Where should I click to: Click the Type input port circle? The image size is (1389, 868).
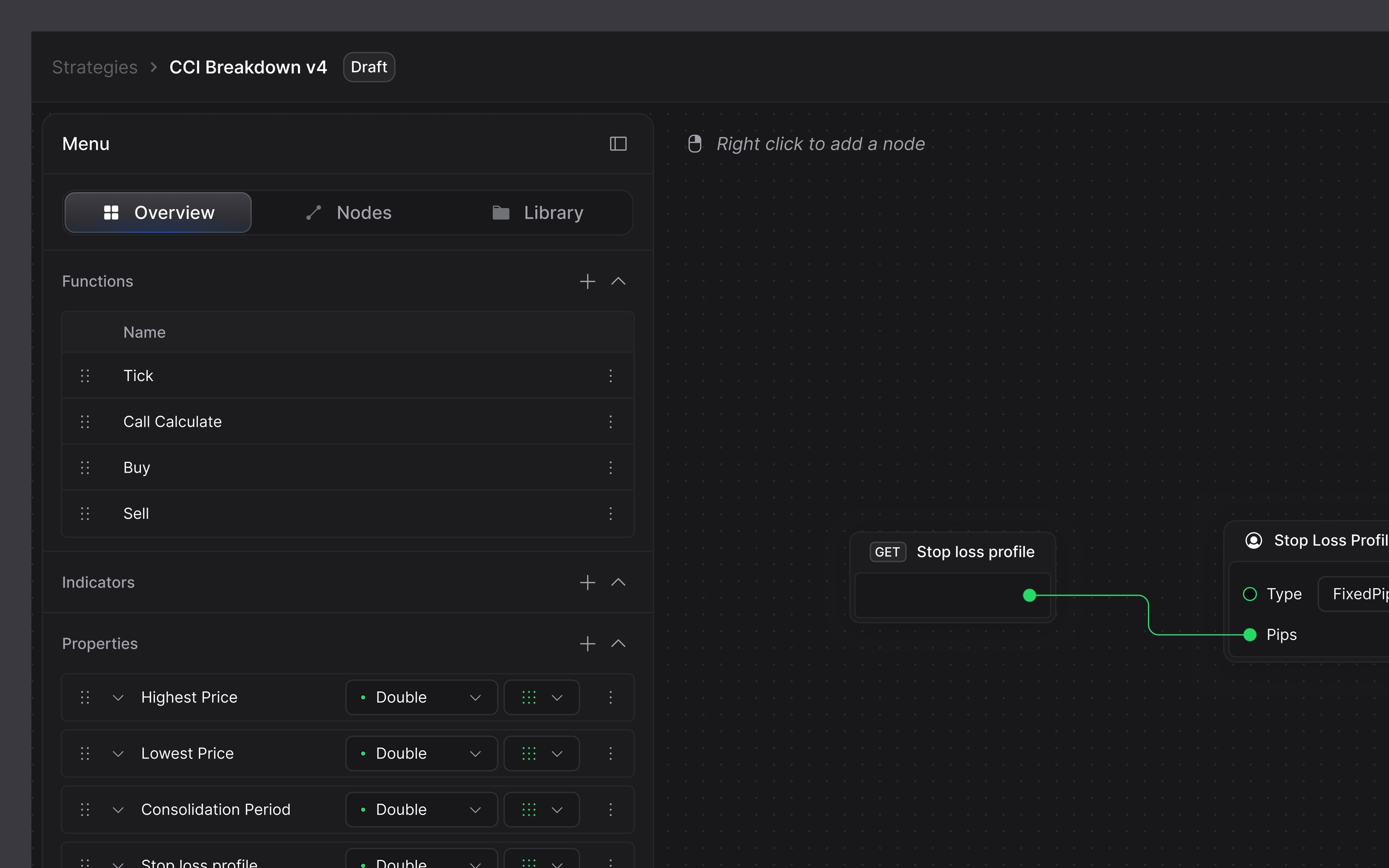tap(1250, 594)
